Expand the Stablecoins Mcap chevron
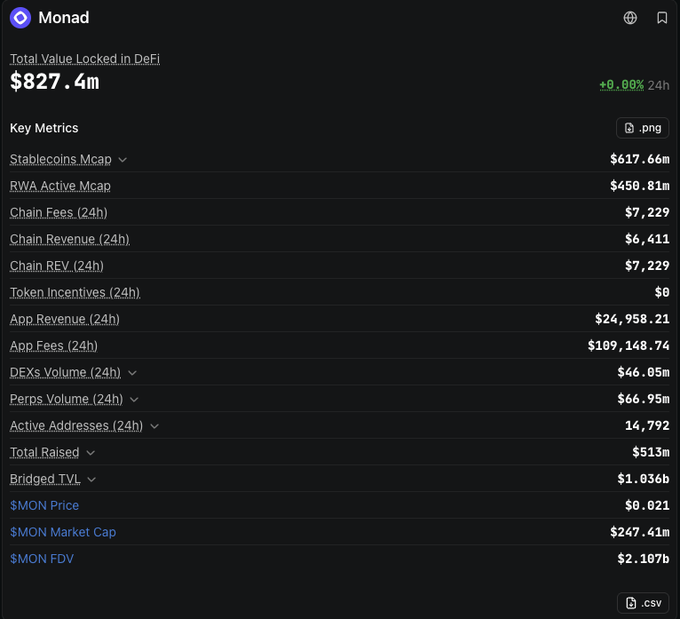 [x=123, y=160]
